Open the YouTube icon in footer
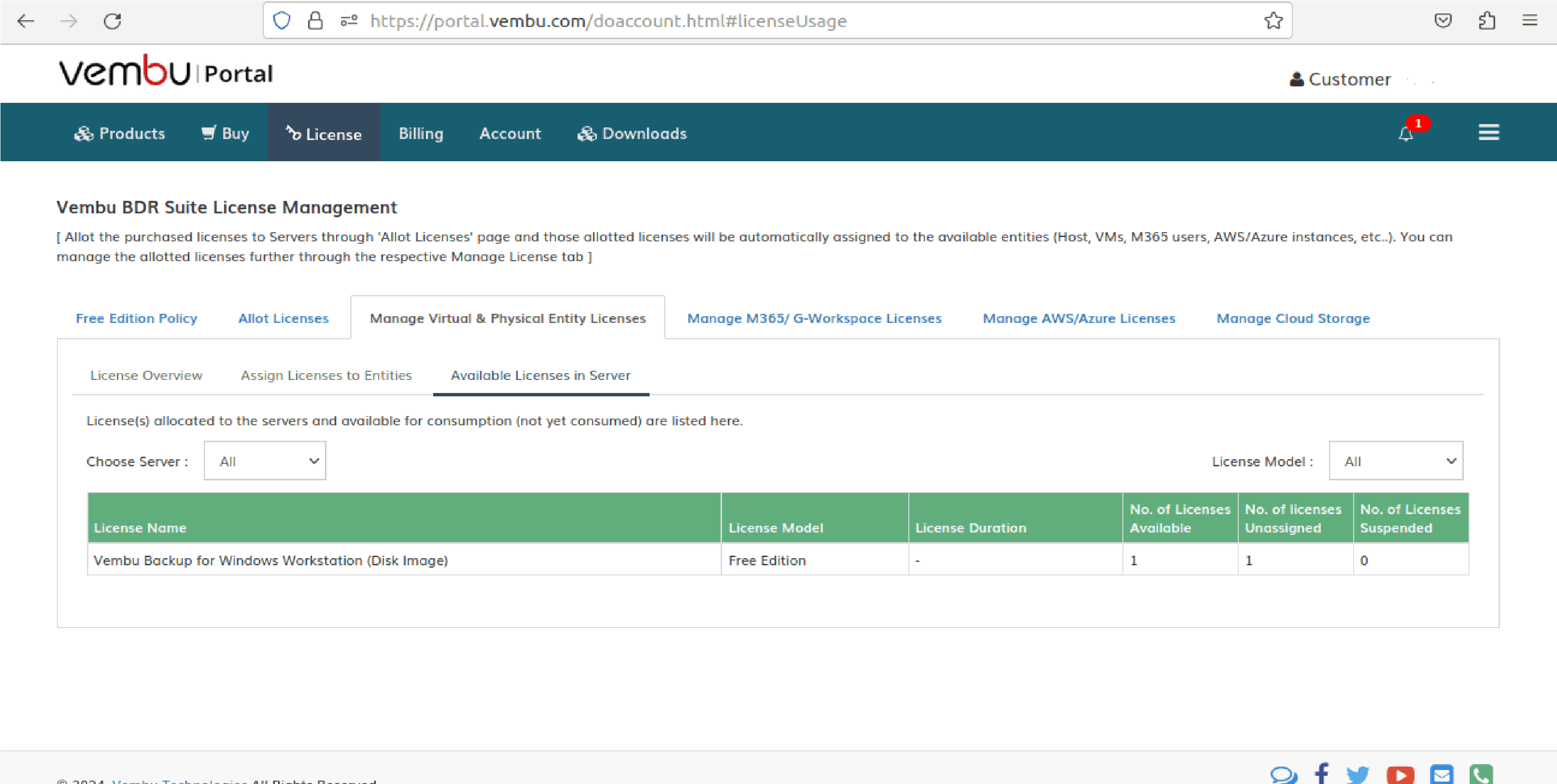Viewport: 1557px width, 784px height. point(1401,775)
